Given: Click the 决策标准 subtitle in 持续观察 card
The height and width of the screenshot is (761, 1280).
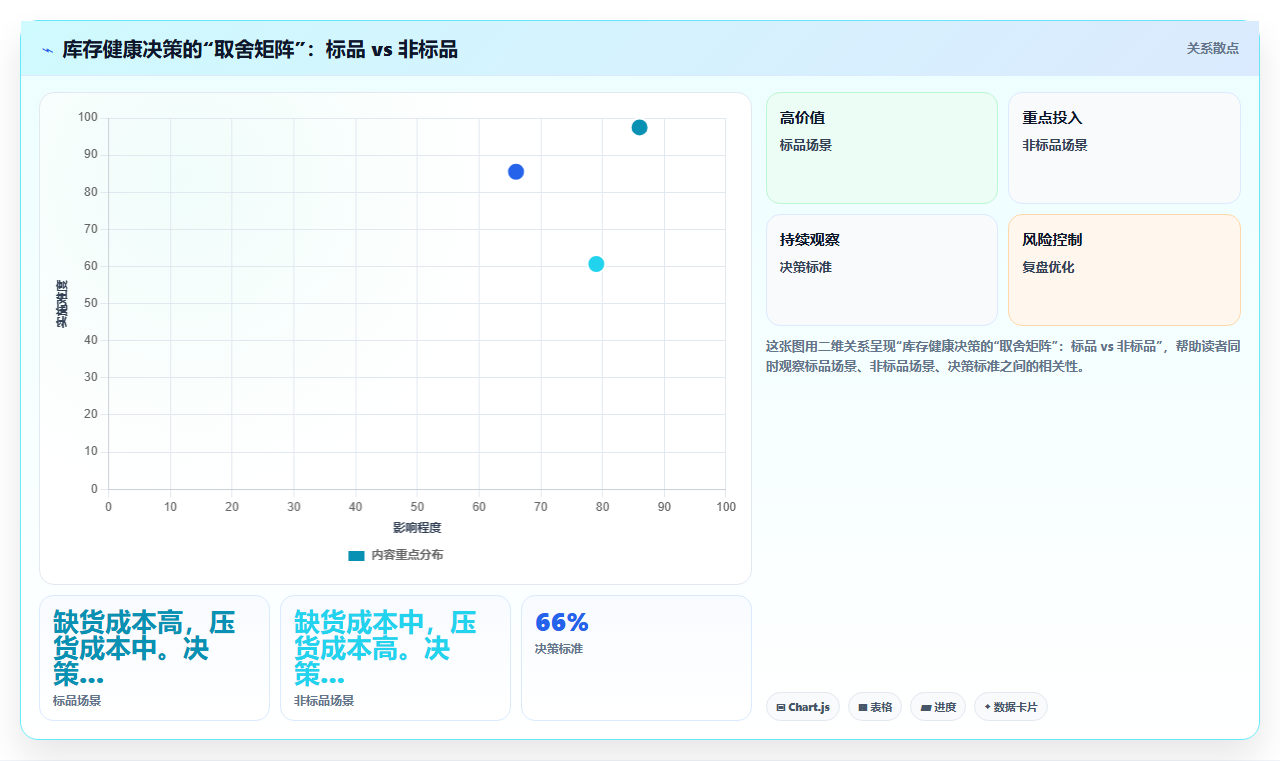Looking at the screenshot, I should pyautogui.click(x=806, y=267).
